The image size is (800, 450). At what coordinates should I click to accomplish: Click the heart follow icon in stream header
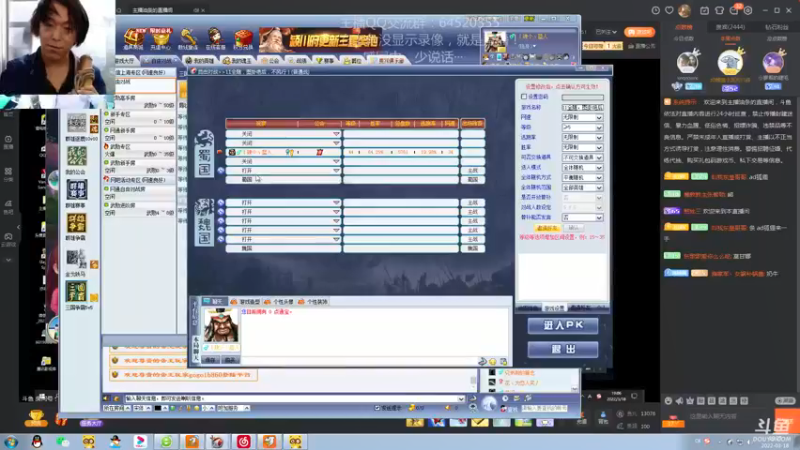[x=669, y=10]
